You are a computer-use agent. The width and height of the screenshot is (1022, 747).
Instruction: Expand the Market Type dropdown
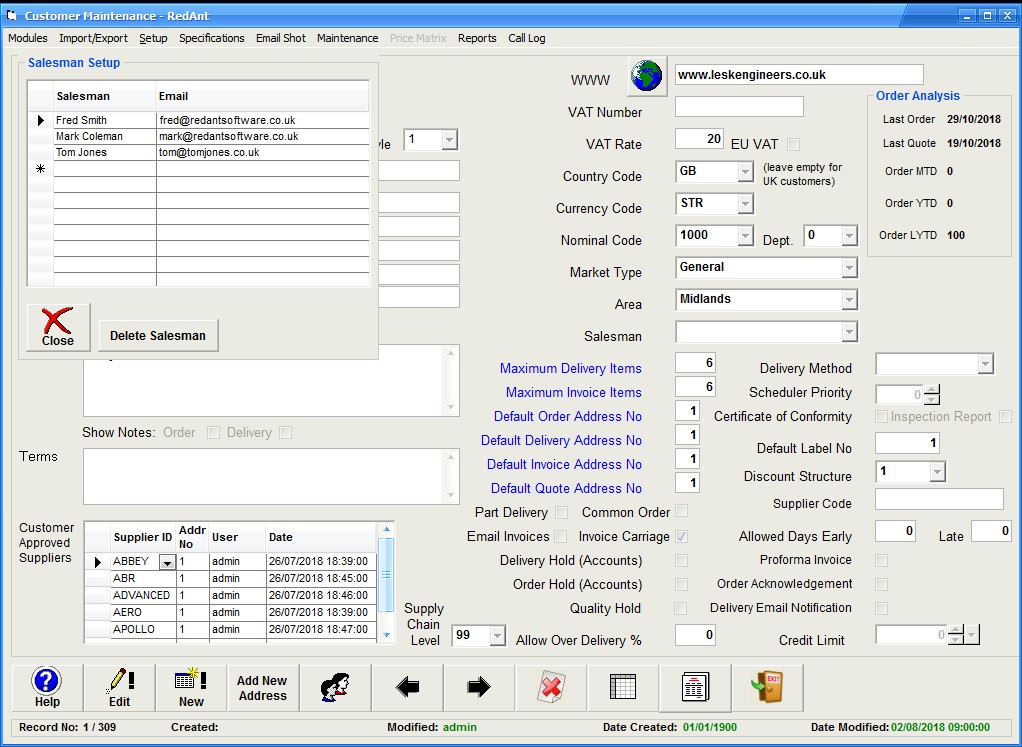(849, 268)
